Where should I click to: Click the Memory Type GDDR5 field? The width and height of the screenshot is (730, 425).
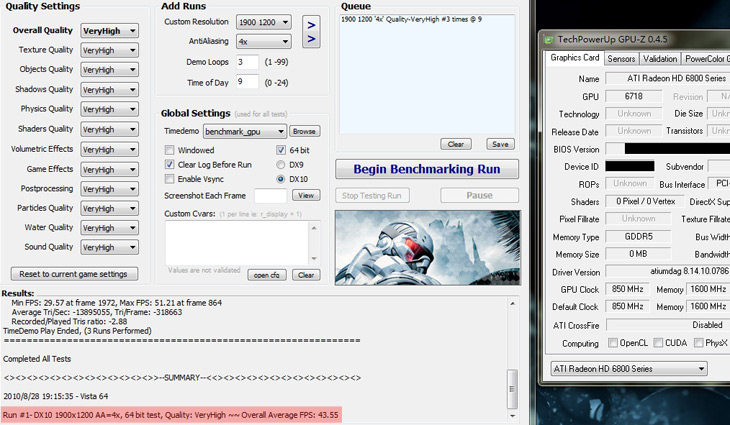coord(638,236)
